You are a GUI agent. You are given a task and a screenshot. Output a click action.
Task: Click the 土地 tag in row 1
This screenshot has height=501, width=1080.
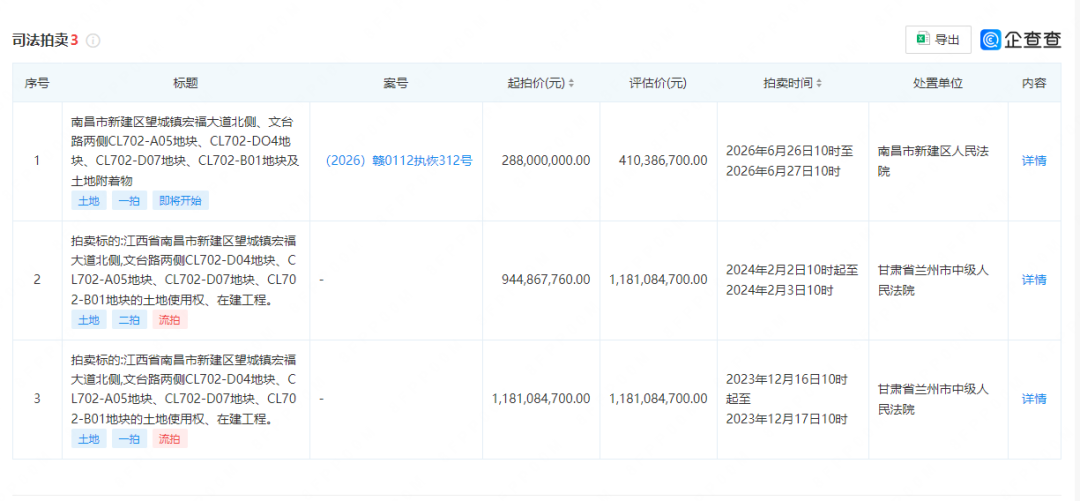(89, 201)
